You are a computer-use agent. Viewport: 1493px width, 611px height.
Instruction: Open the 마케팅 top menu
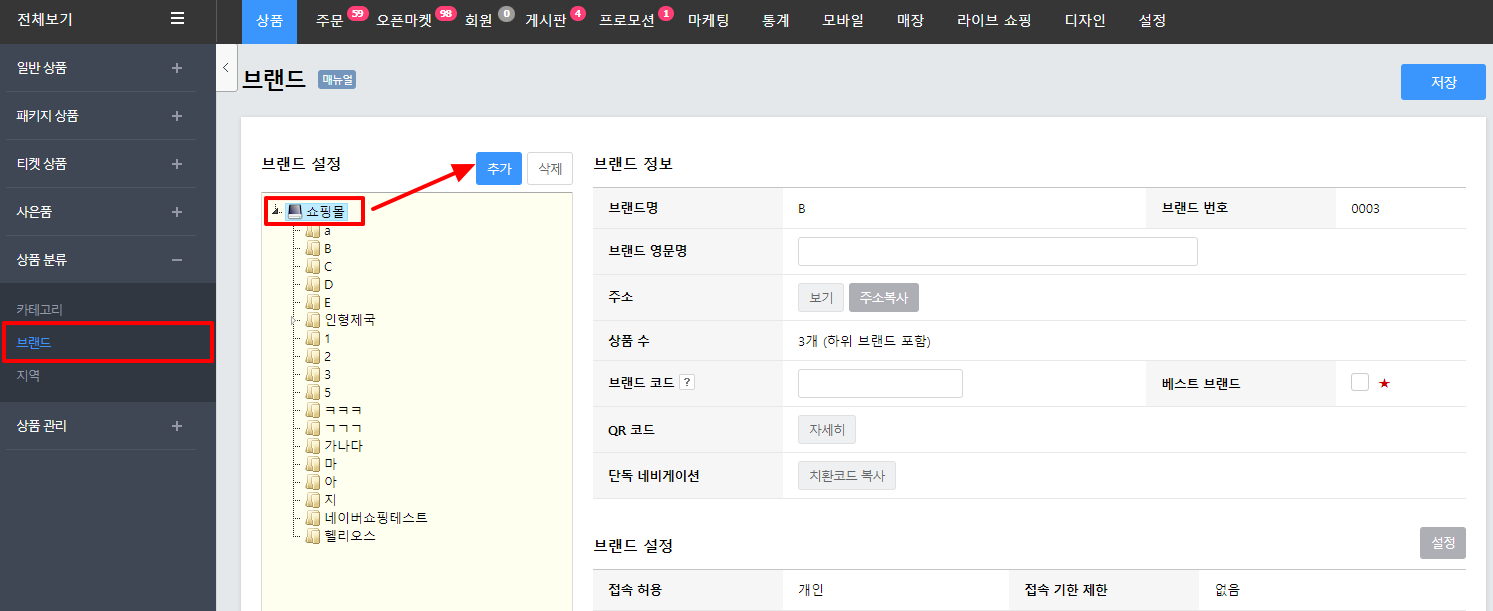tap(708, 21)
